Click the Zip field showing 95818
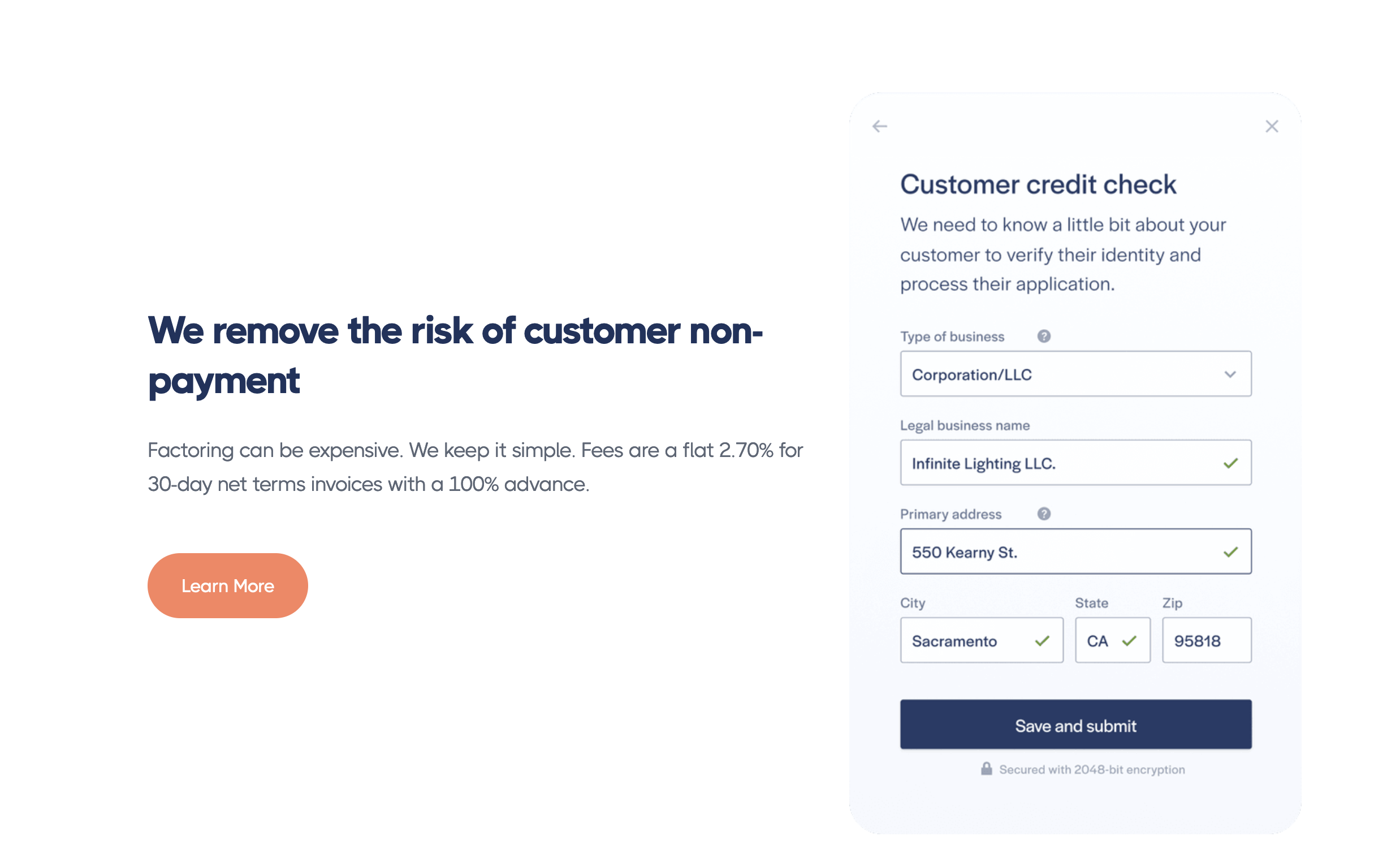The height and width of the screenshot is (845, 1400). tap(1205, 641)
